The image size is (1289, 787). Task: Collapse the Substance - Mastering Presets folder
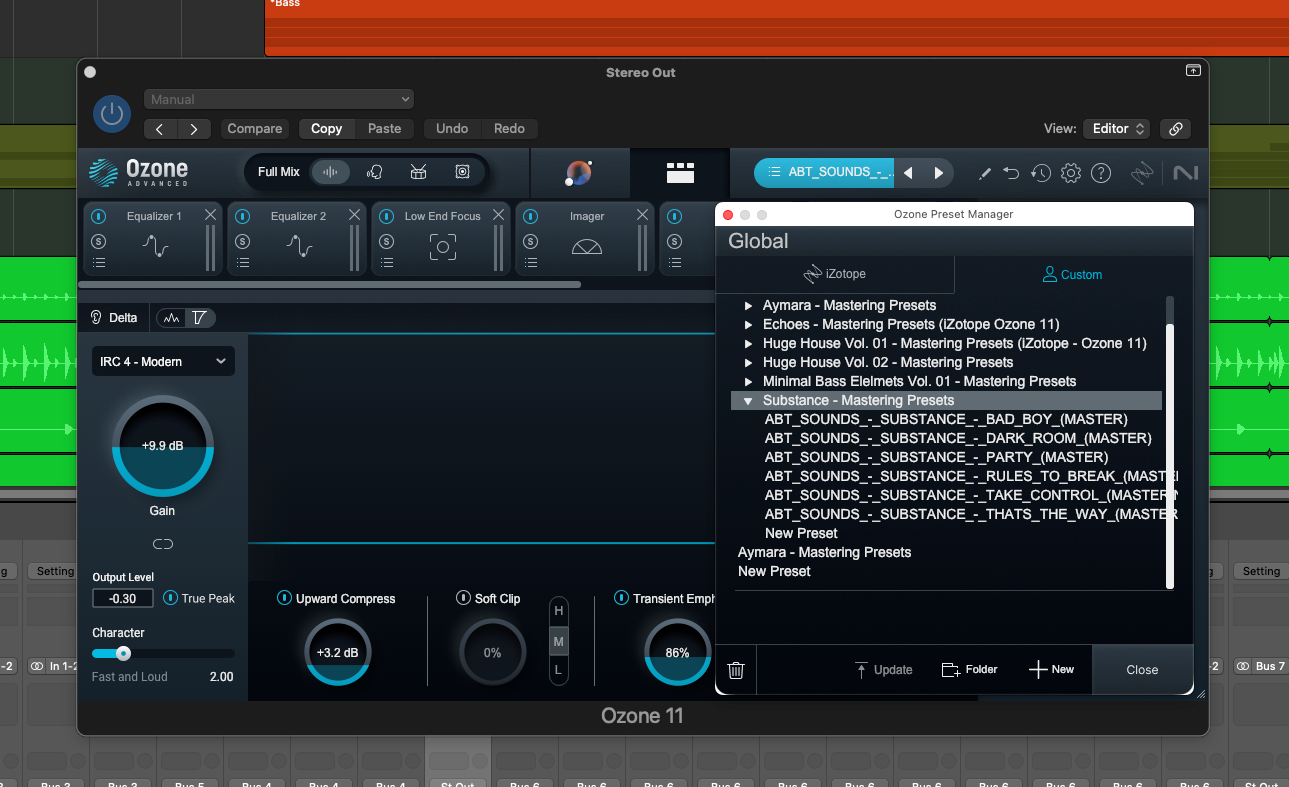748,400
